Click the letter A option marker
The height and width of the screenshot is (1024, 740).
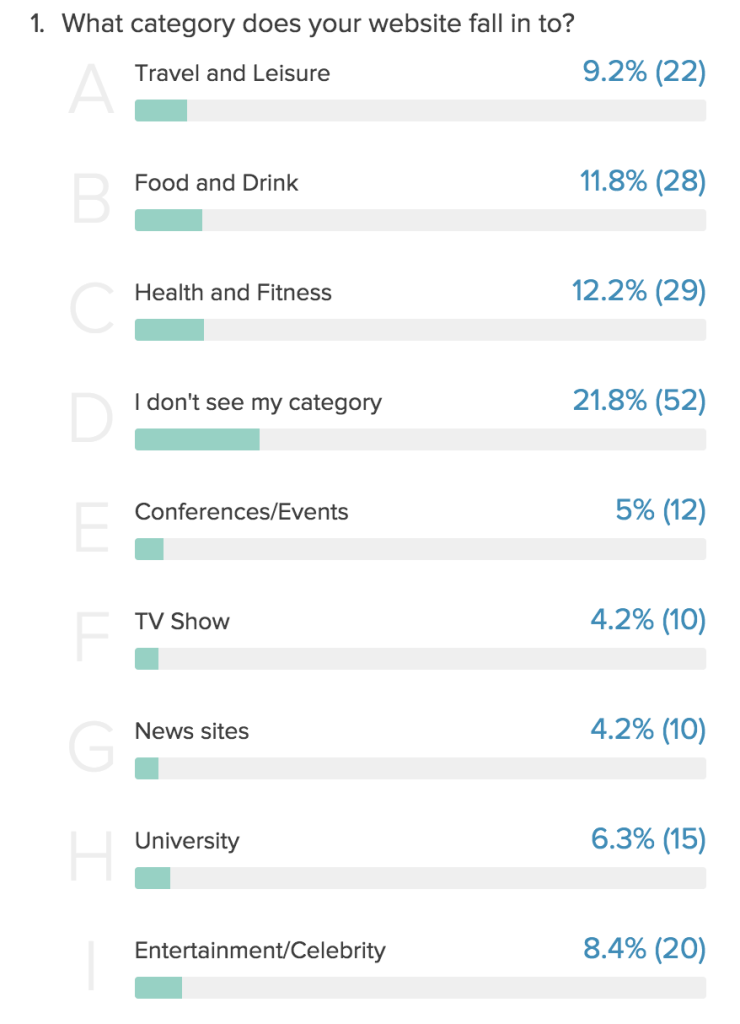point(91,89)
